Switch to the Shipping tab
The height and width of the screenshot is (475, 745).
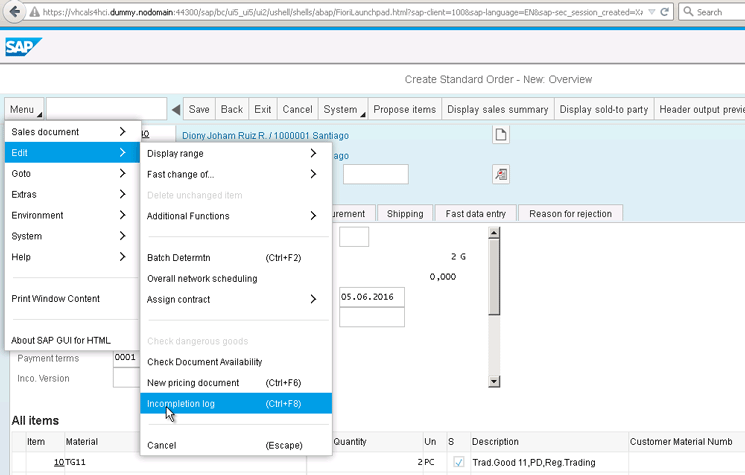point(405,214)
